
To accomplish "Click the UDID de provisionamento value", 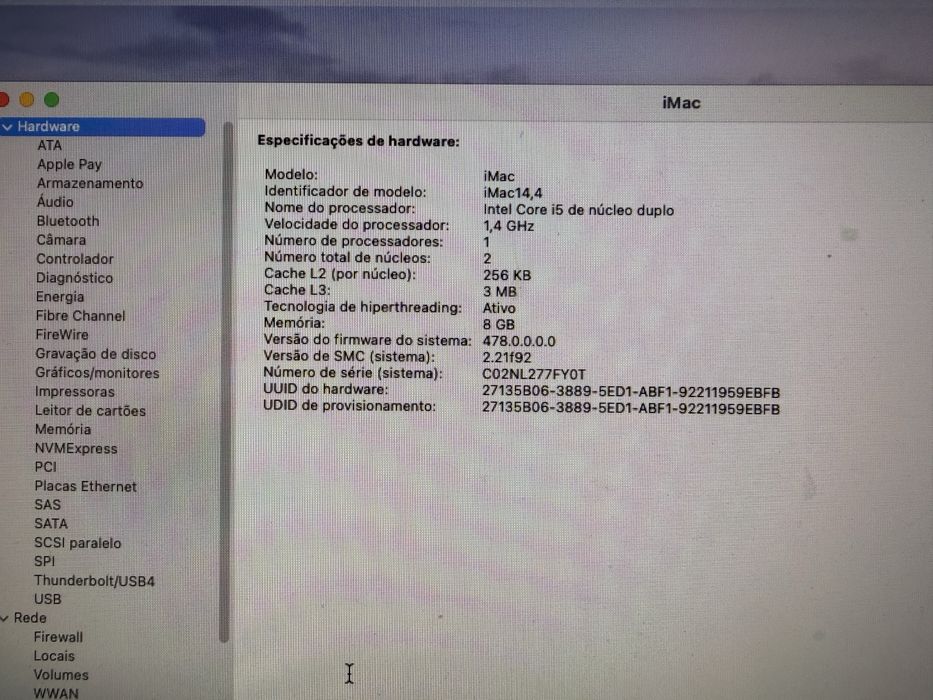I will [x=631, y=410].
